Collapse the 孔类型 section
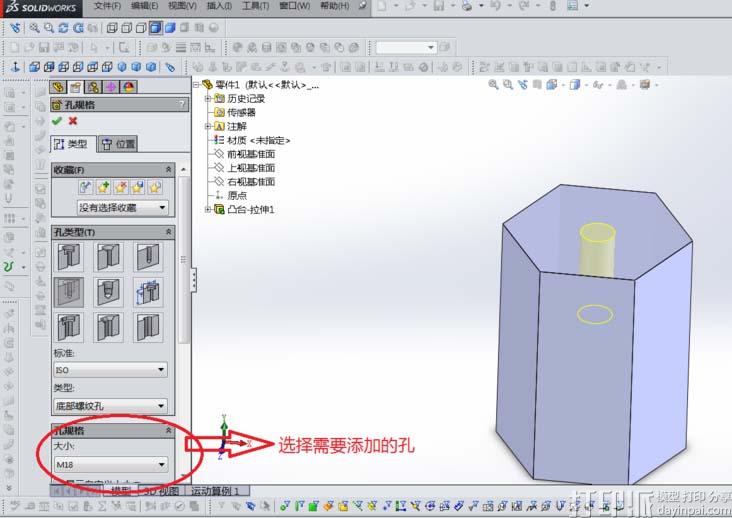Image resolution: width=732 pixels, height=518 pixels. 169,232
